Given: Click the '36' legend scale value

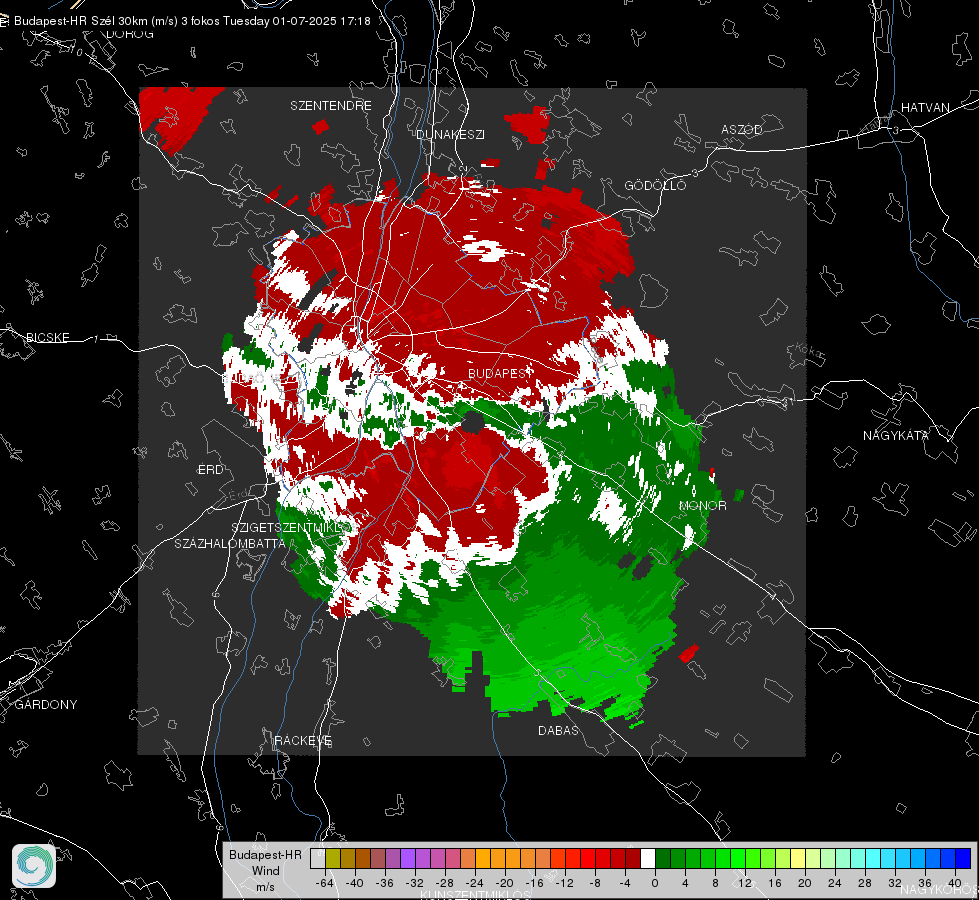Looking at the screenshot, I should point(925,883).
